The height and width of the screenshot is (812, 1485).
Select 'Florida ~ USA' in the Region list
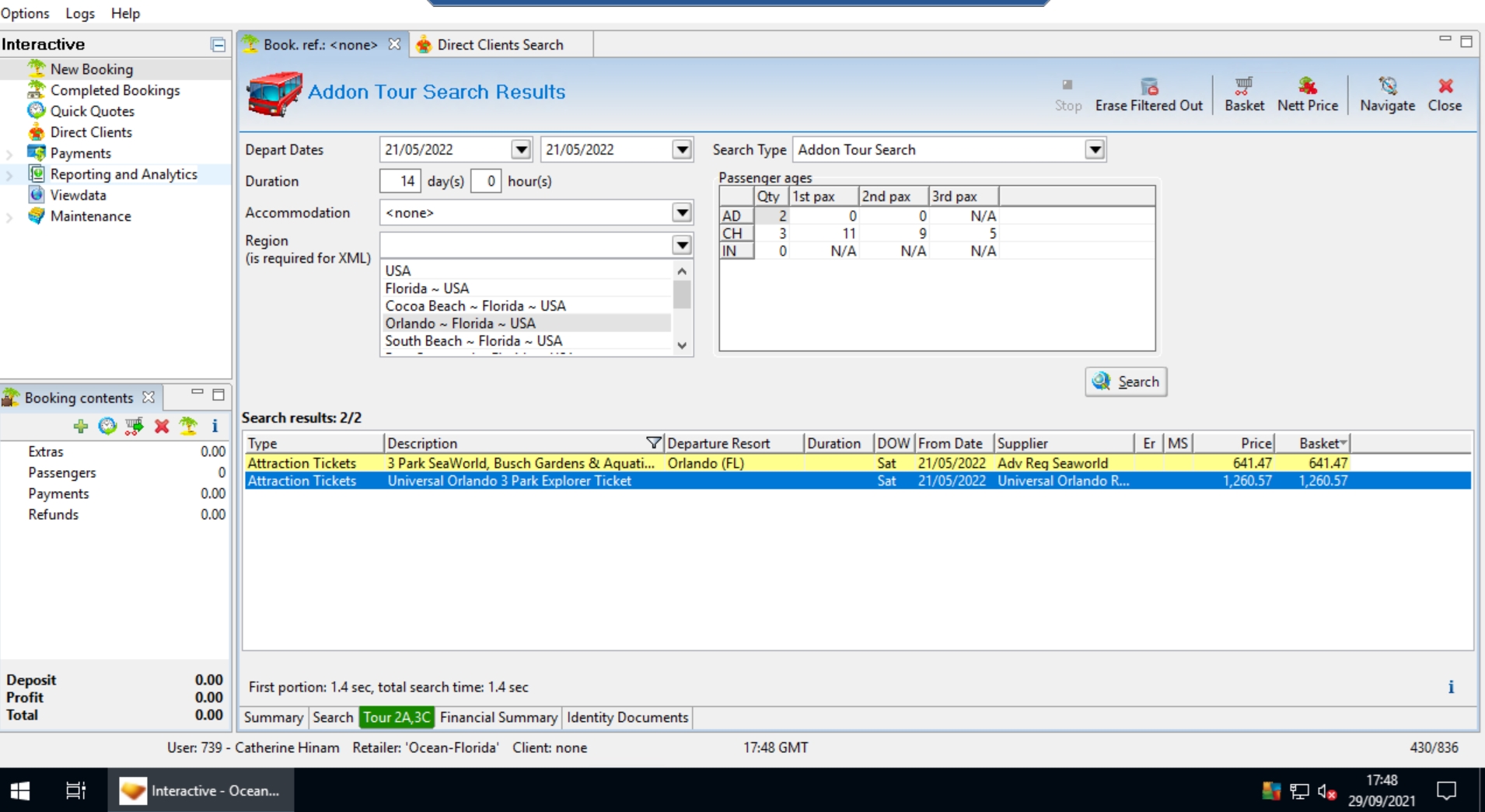(x=526, y=288)
